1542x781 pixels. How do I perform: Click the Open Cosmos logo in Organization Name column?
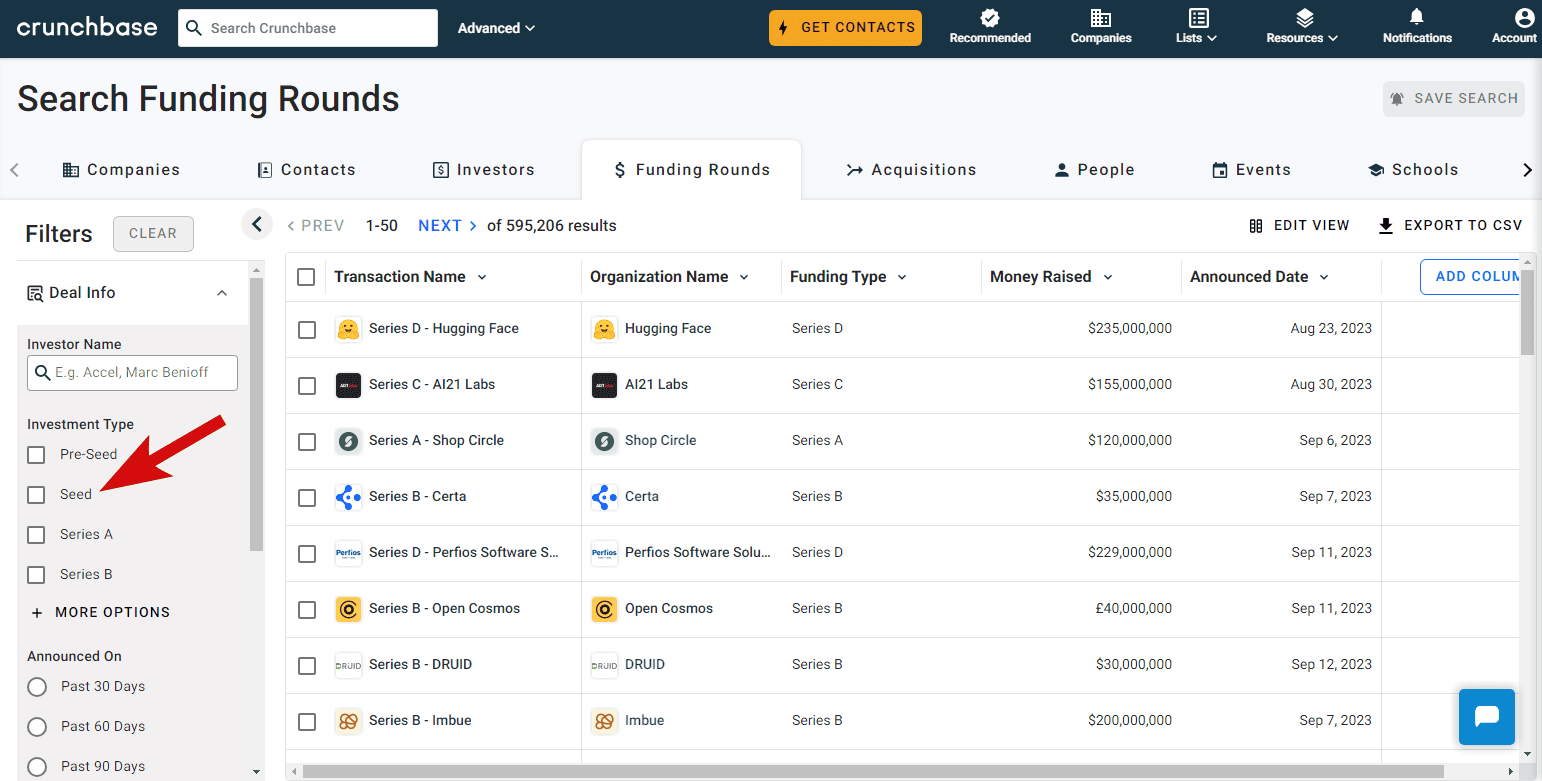tap(604, 609)
